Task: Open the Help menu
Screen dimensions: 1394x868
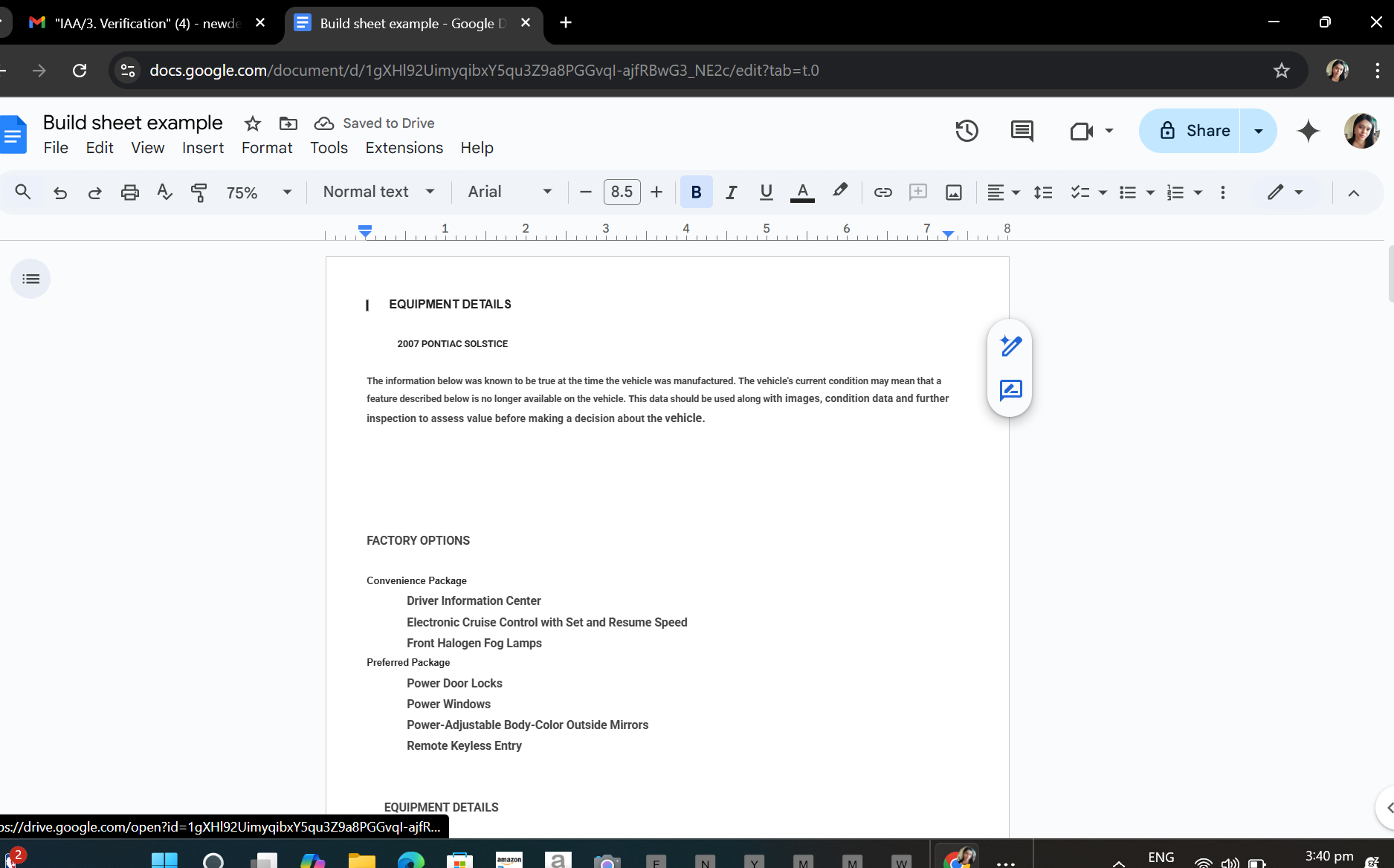Action: coord(477,148)
